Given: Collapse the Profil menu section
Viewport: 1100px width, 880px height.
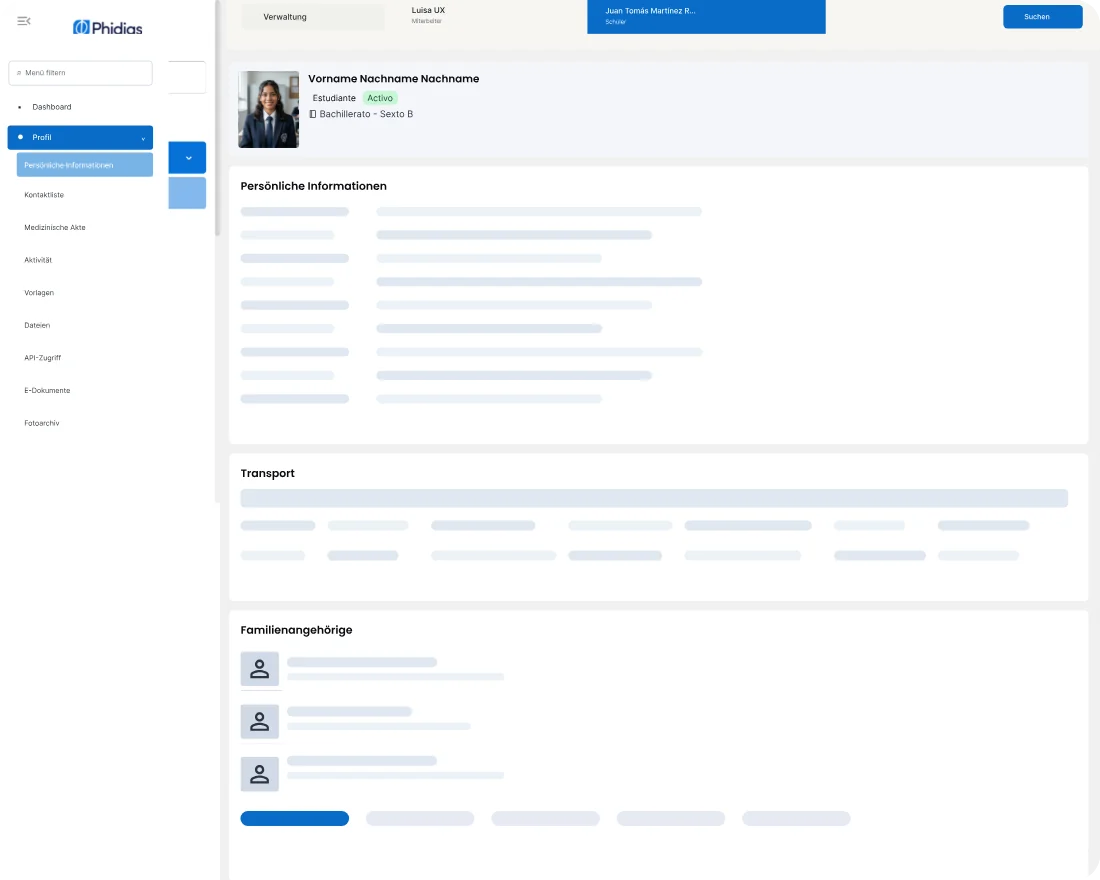Looking at the screenshot, I should [80, 138].
